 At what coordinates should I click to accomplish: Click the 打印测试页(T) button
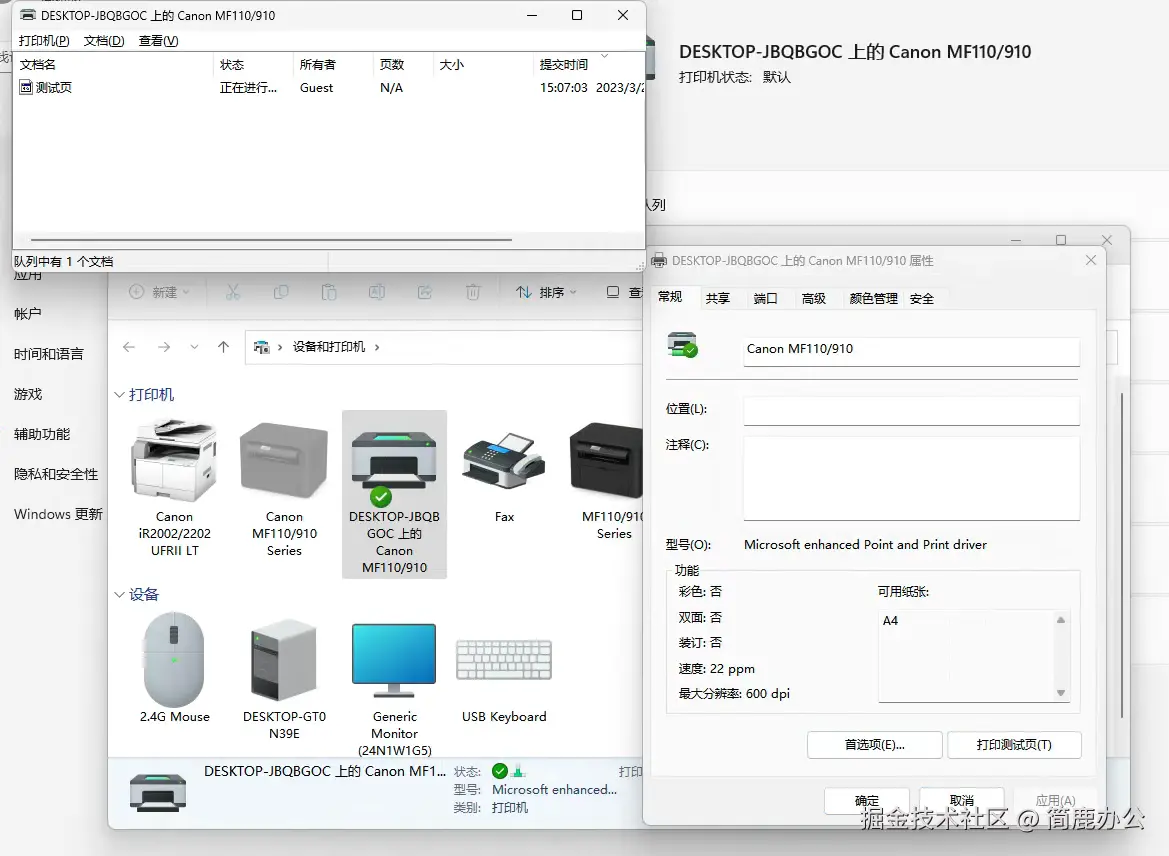1014,745
